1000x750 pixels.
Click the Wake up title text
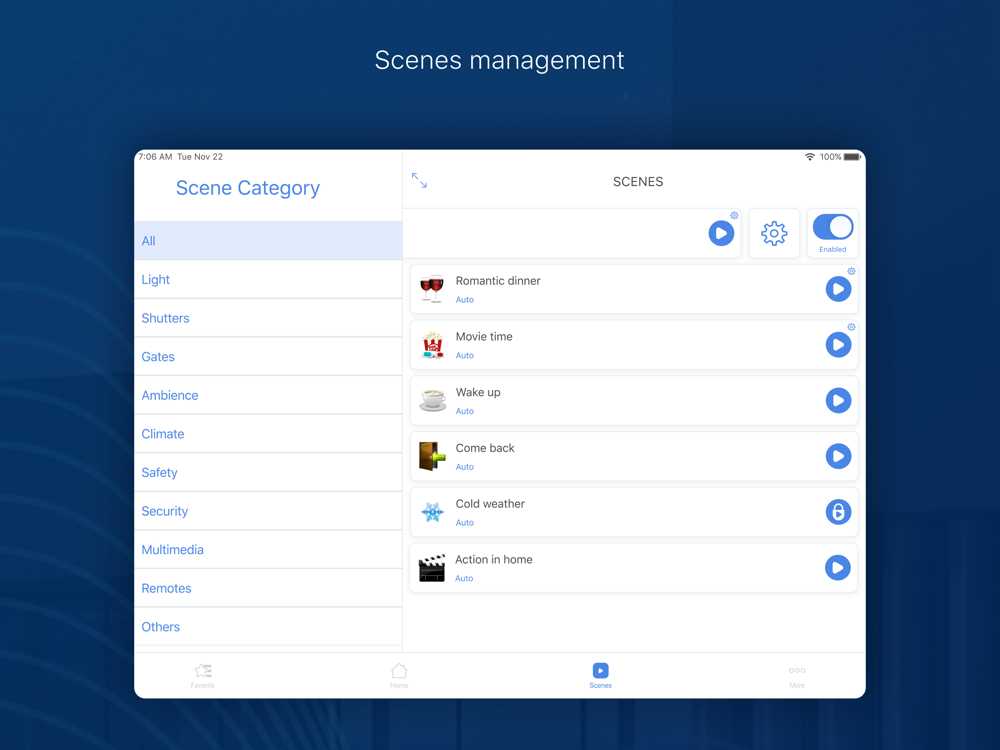coord(478,392)
